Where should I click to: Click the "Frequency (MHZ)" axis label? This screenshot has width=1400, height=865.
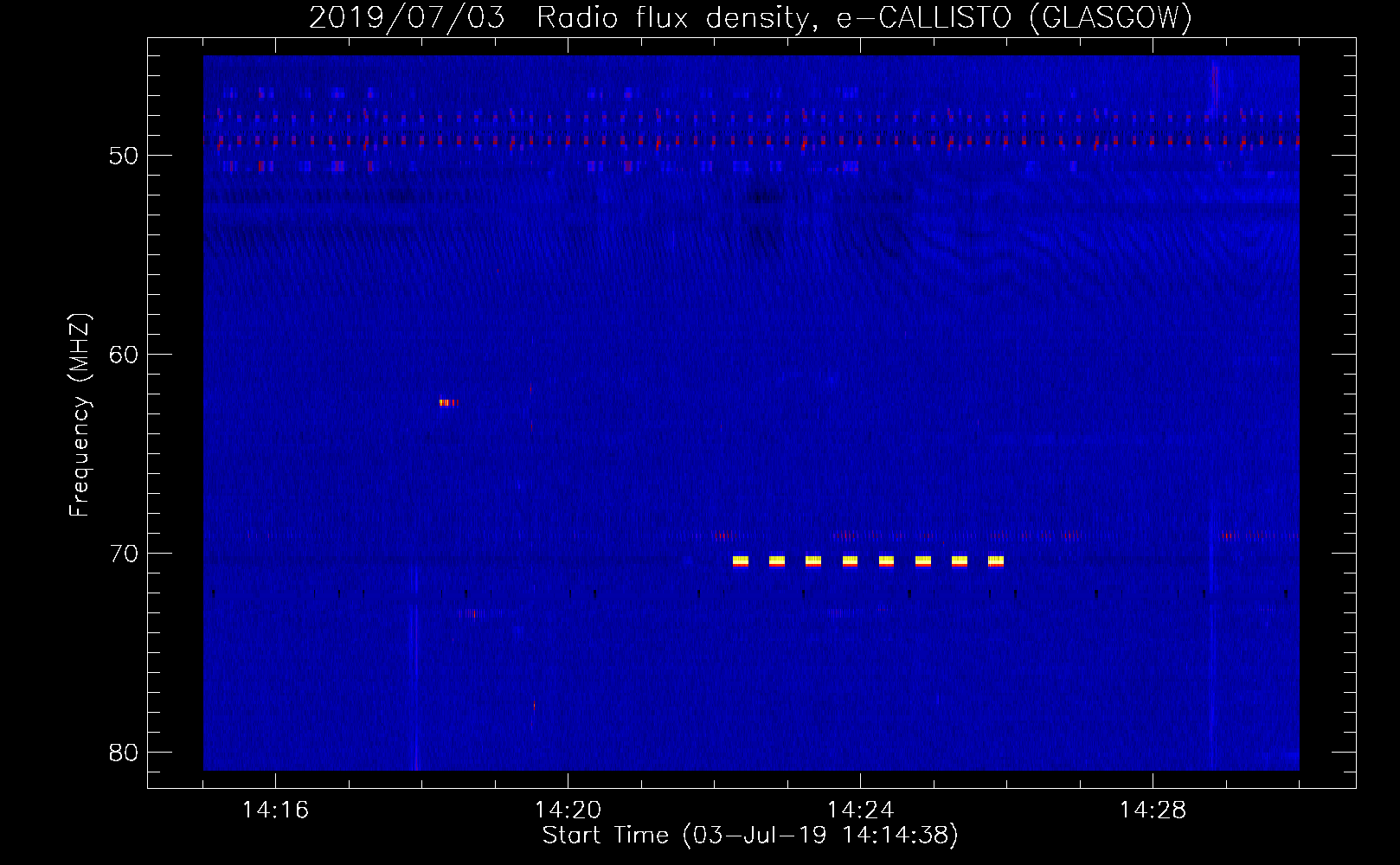pyautogui.click(x=80, y=414)
